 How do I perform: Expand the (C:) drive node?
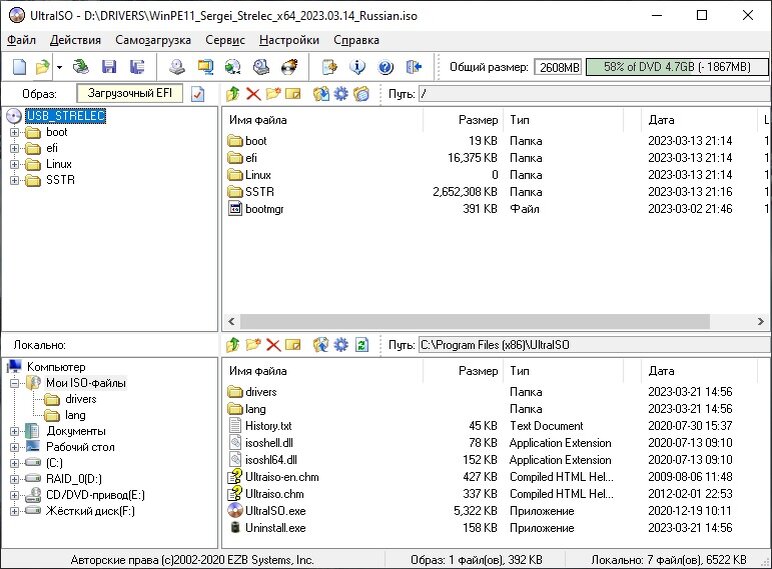coord(14,463)
